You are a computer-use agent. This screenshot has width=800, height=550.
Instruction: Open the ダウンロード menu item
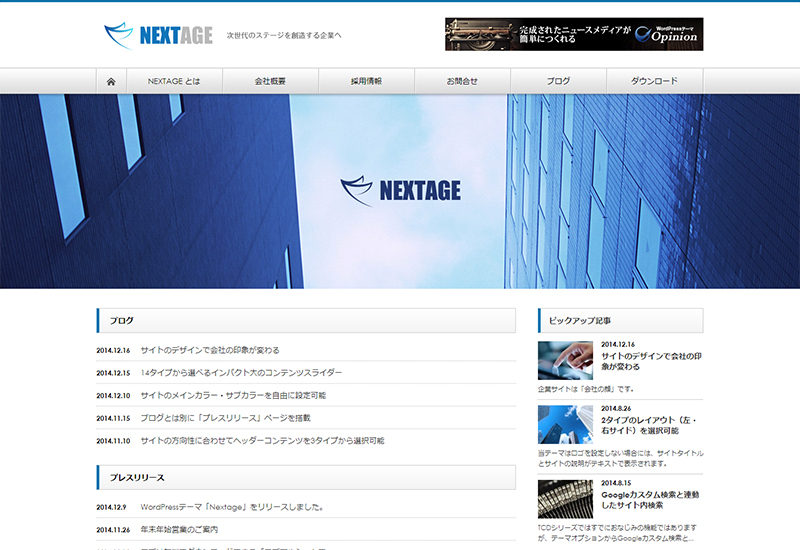click(x=655, y=82)
